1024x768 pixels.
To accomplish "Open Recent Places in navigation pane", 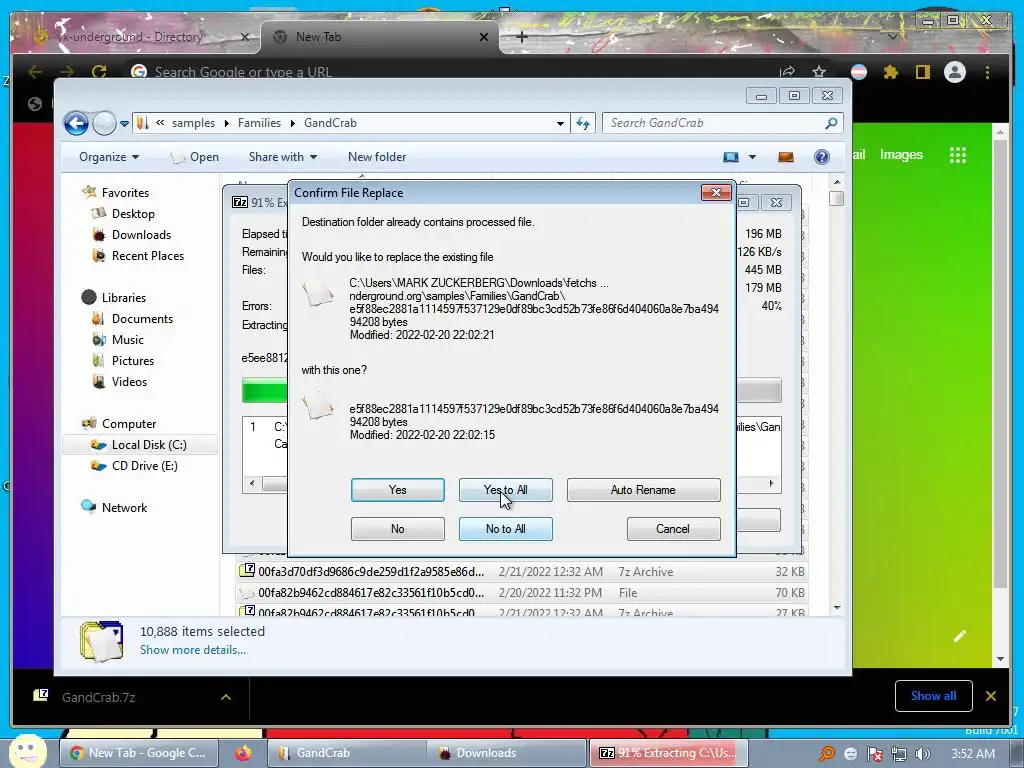I will [x=148, y=255].
